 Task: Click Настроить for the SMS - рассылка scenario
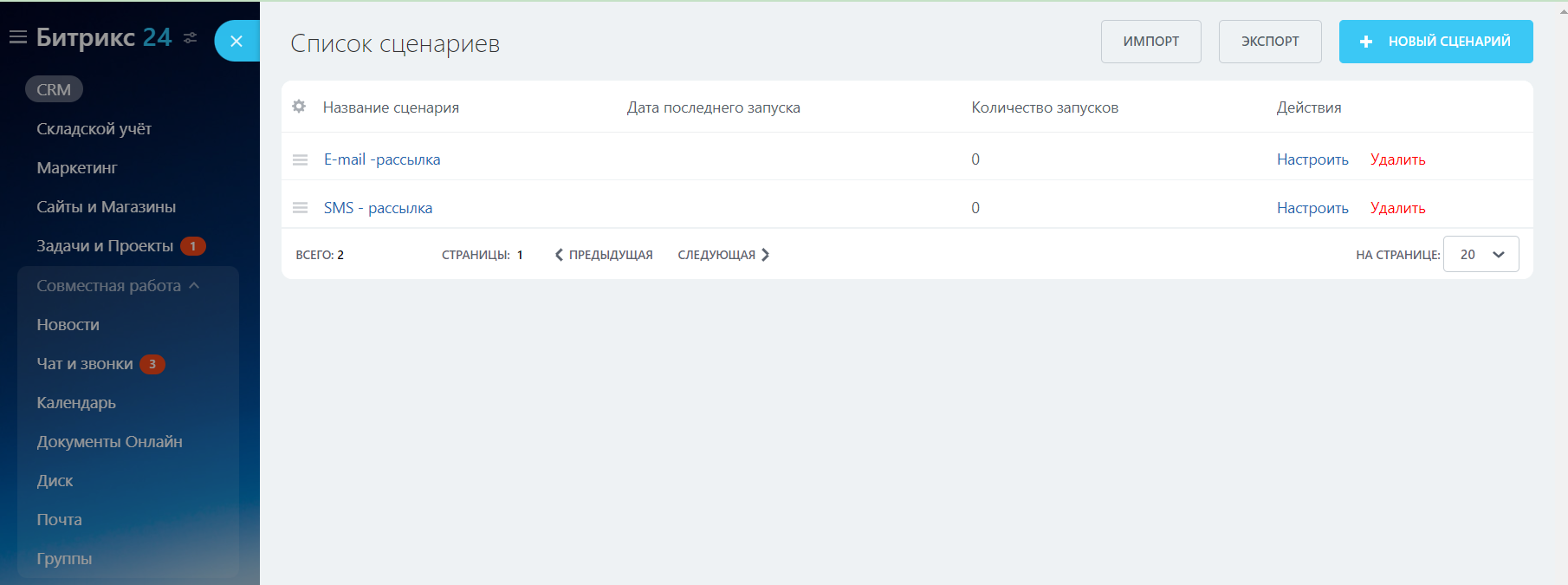point(1312,208)
